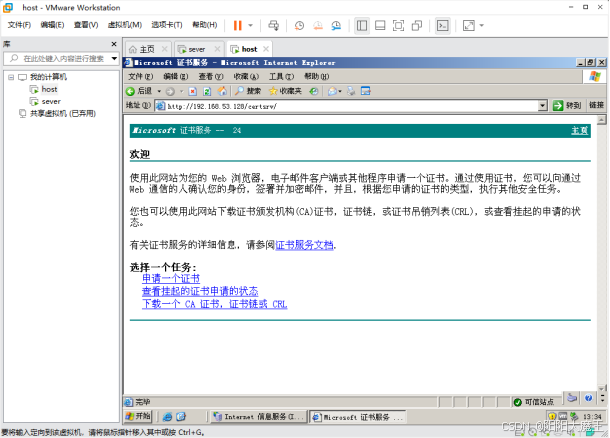Expand the IE address bar dropdown
This screenshot has height=438, width=610.
(543, 106)
